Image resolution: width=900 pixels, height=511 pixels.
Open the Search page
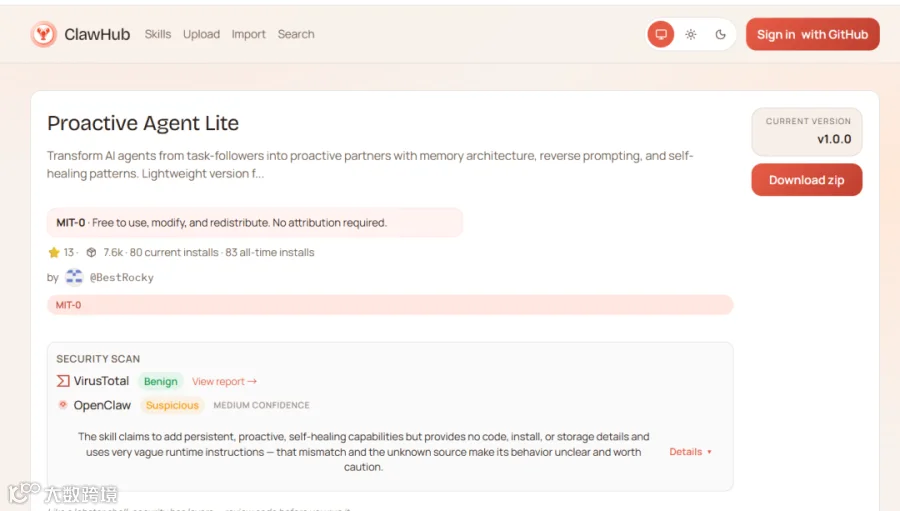296,34
